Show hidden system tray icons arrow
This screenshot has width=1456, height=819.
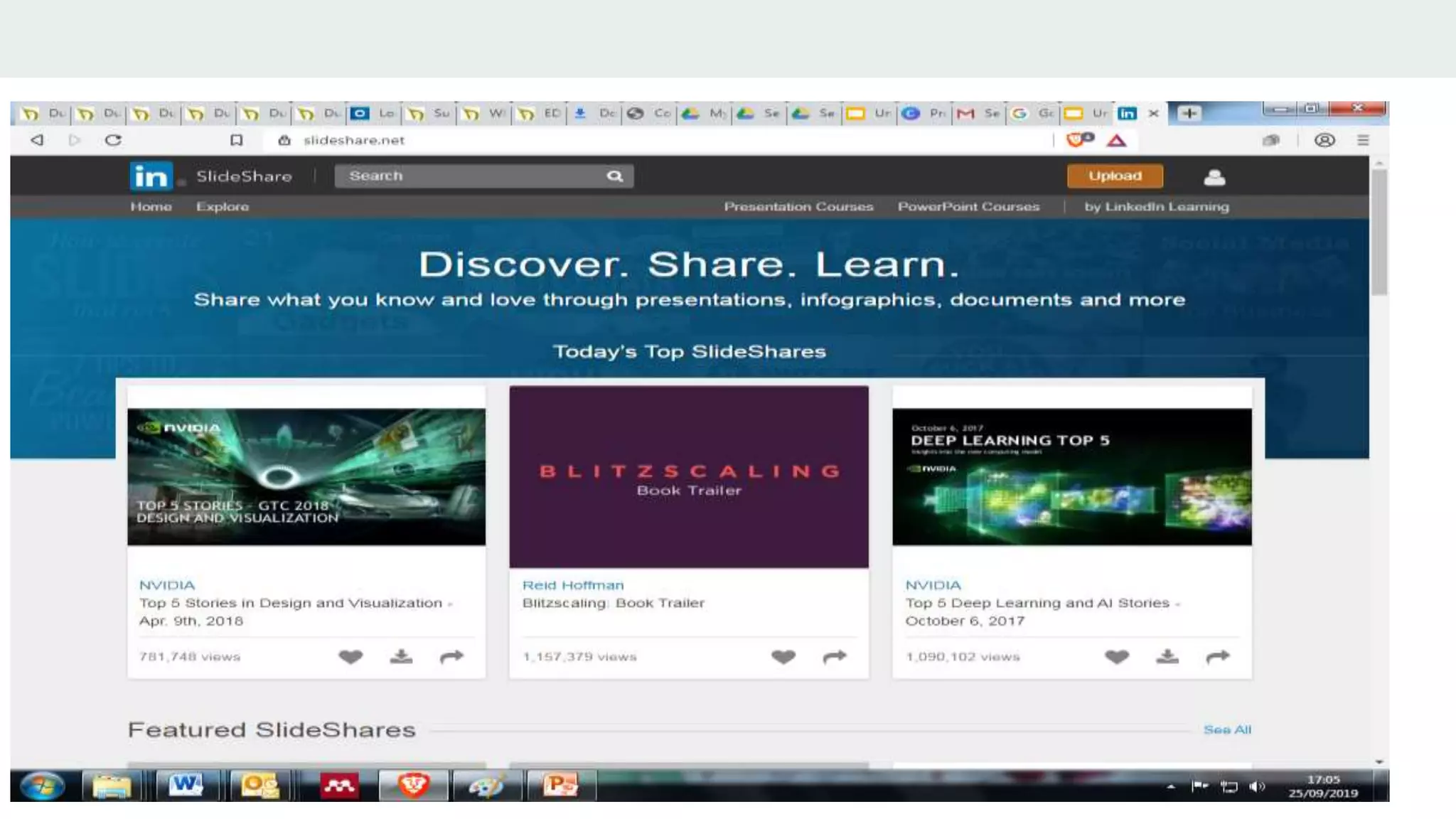(1170, 786)
